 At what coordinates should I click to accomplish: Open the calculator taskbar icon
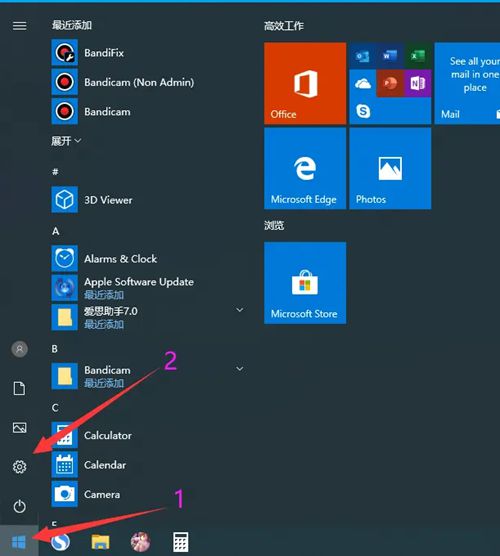click(180, 541)
